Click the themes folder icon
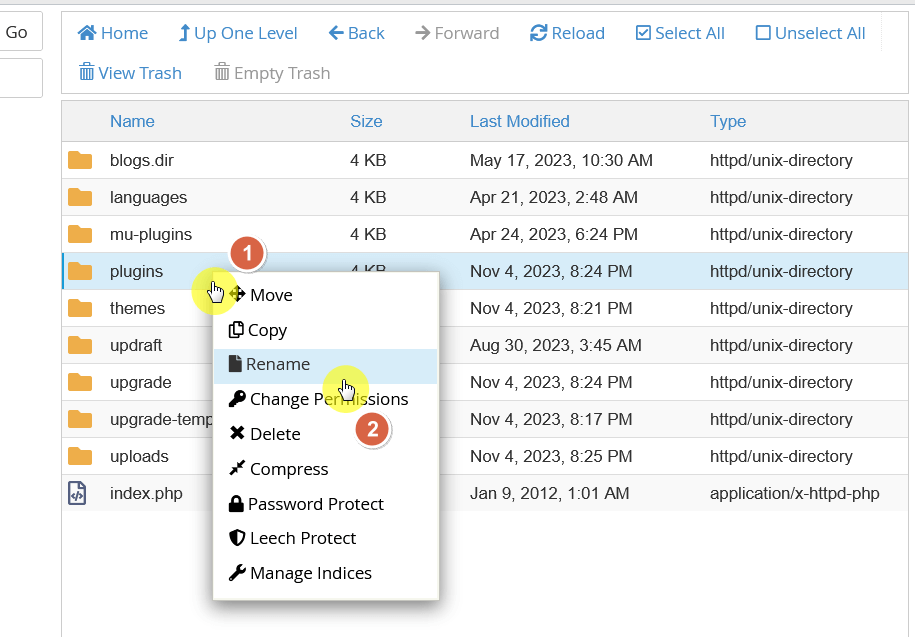This screenshot has height=637, width=915. (x=80, y=309)
